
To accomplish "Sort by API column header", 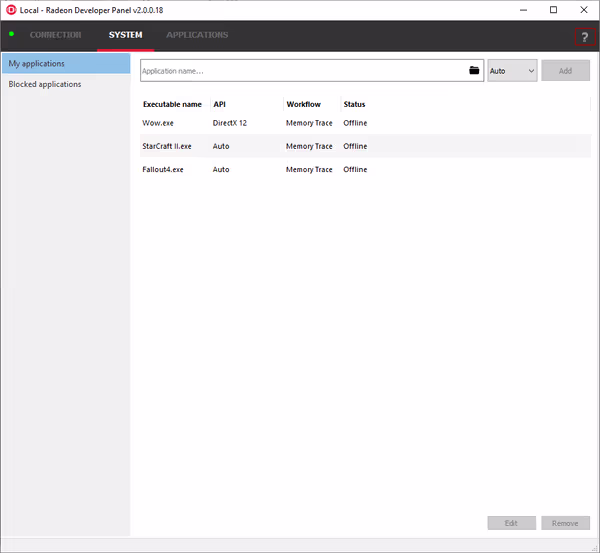I will click(x=220, y=104).
